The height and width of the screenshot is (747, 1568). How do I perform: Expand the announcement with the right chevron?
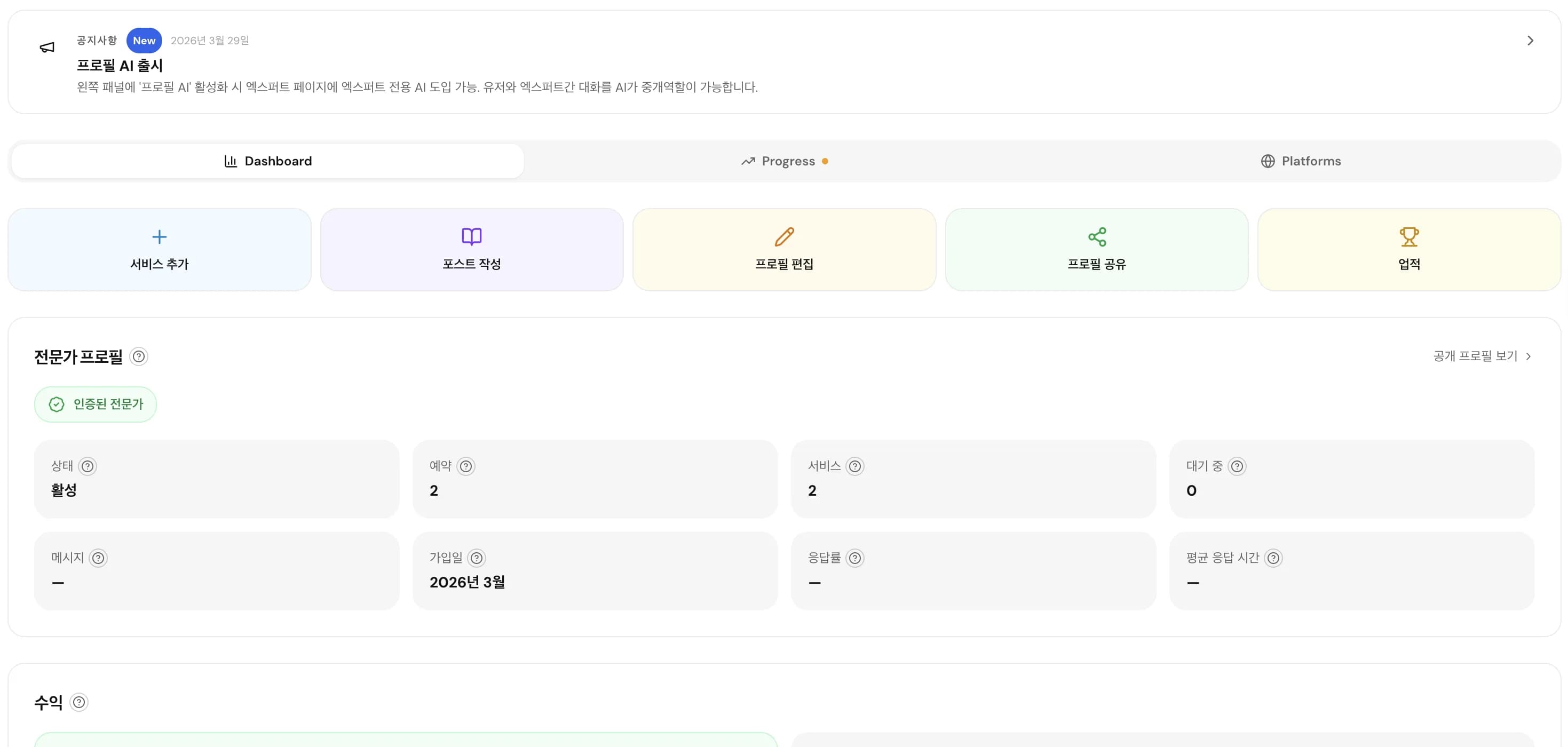point(1530,41)
